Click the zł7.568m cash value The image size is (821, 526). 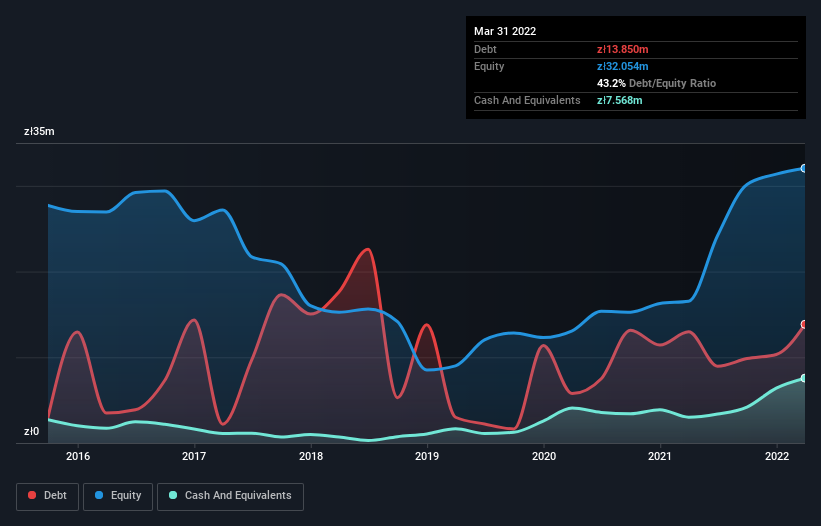coord(619,100)
